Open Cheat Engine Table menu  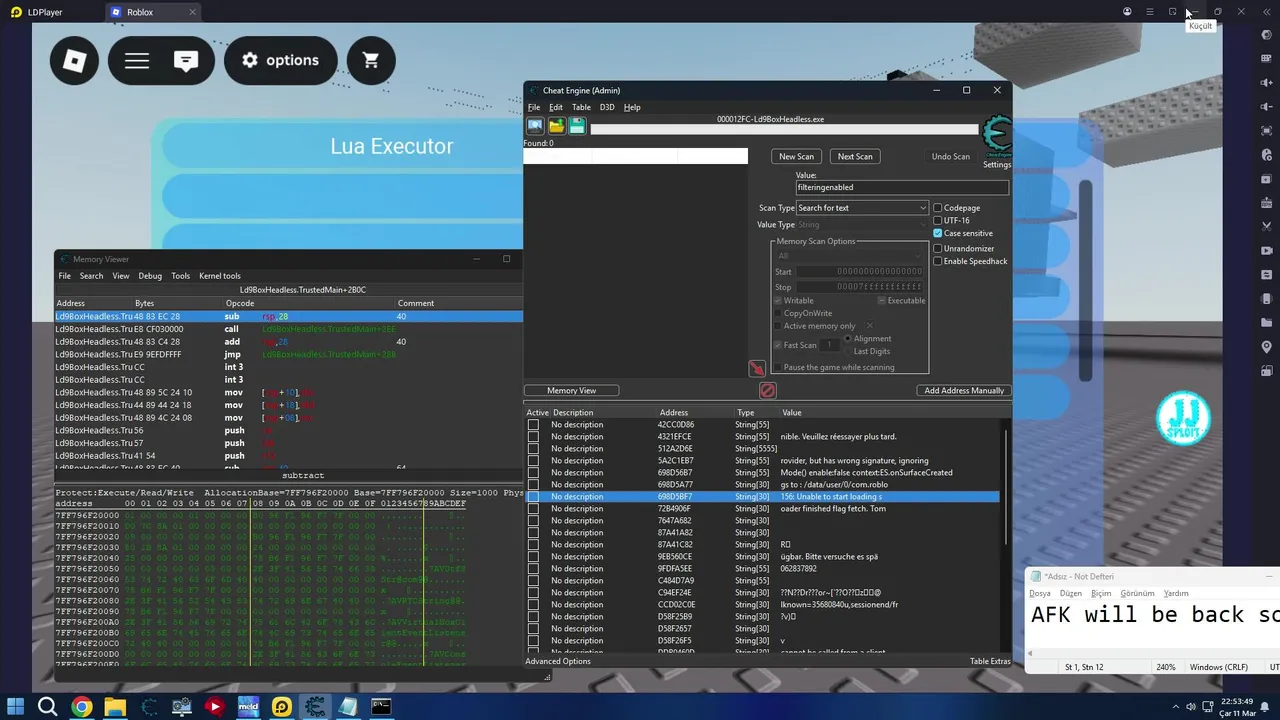[581, 107]
